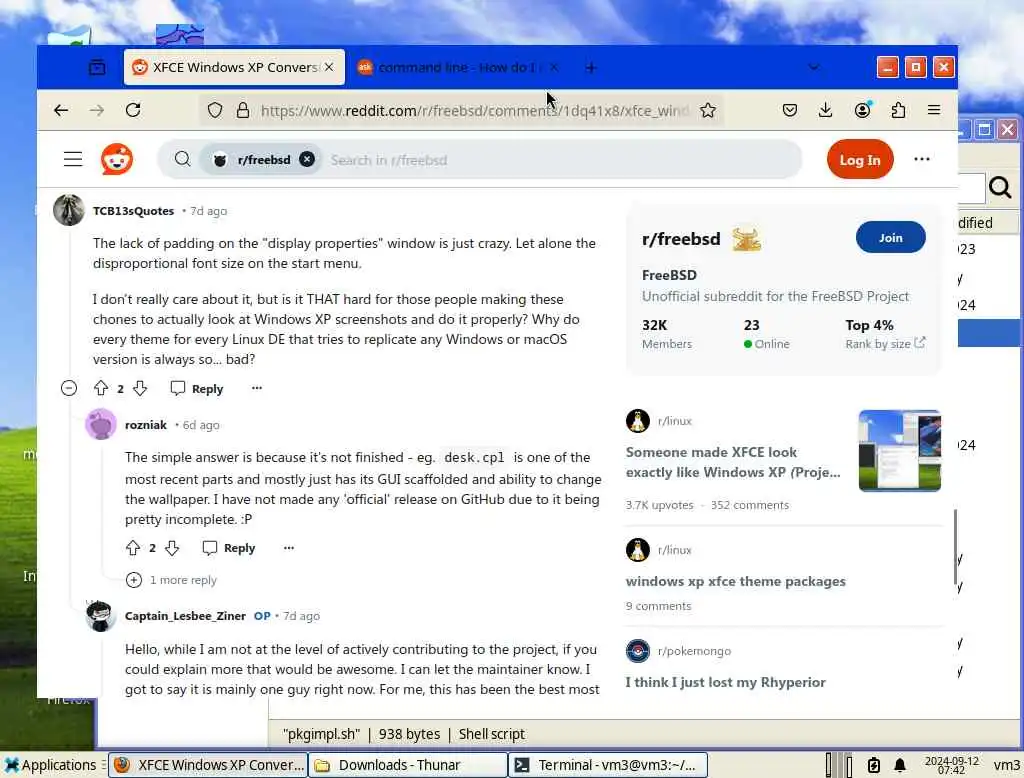Downvote rozniak's comment
This screenshot has width=1024, height=778.
(172, 548)
